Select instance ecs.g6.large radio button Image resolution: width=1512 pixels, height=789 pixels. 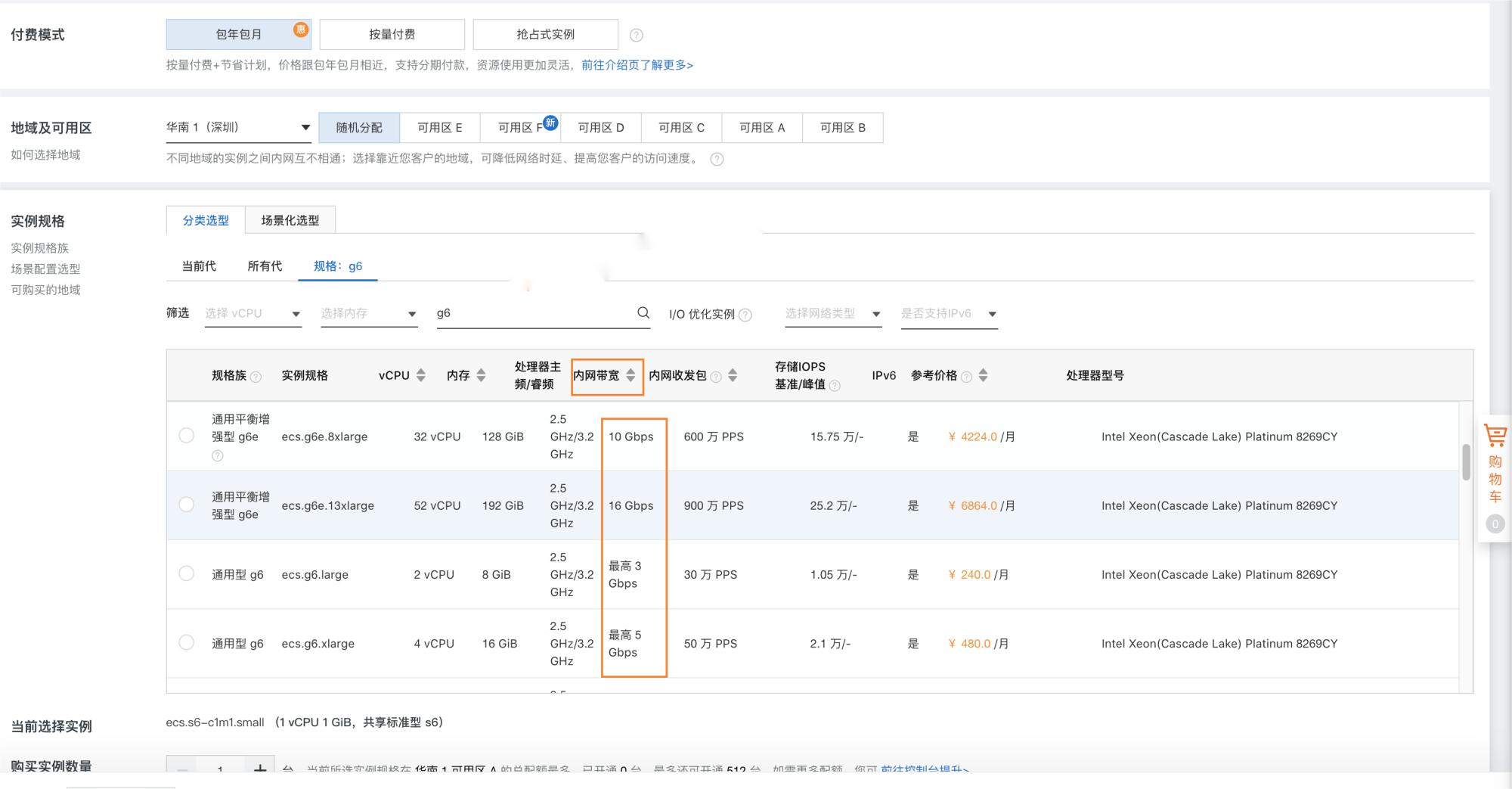pos(186,573)
